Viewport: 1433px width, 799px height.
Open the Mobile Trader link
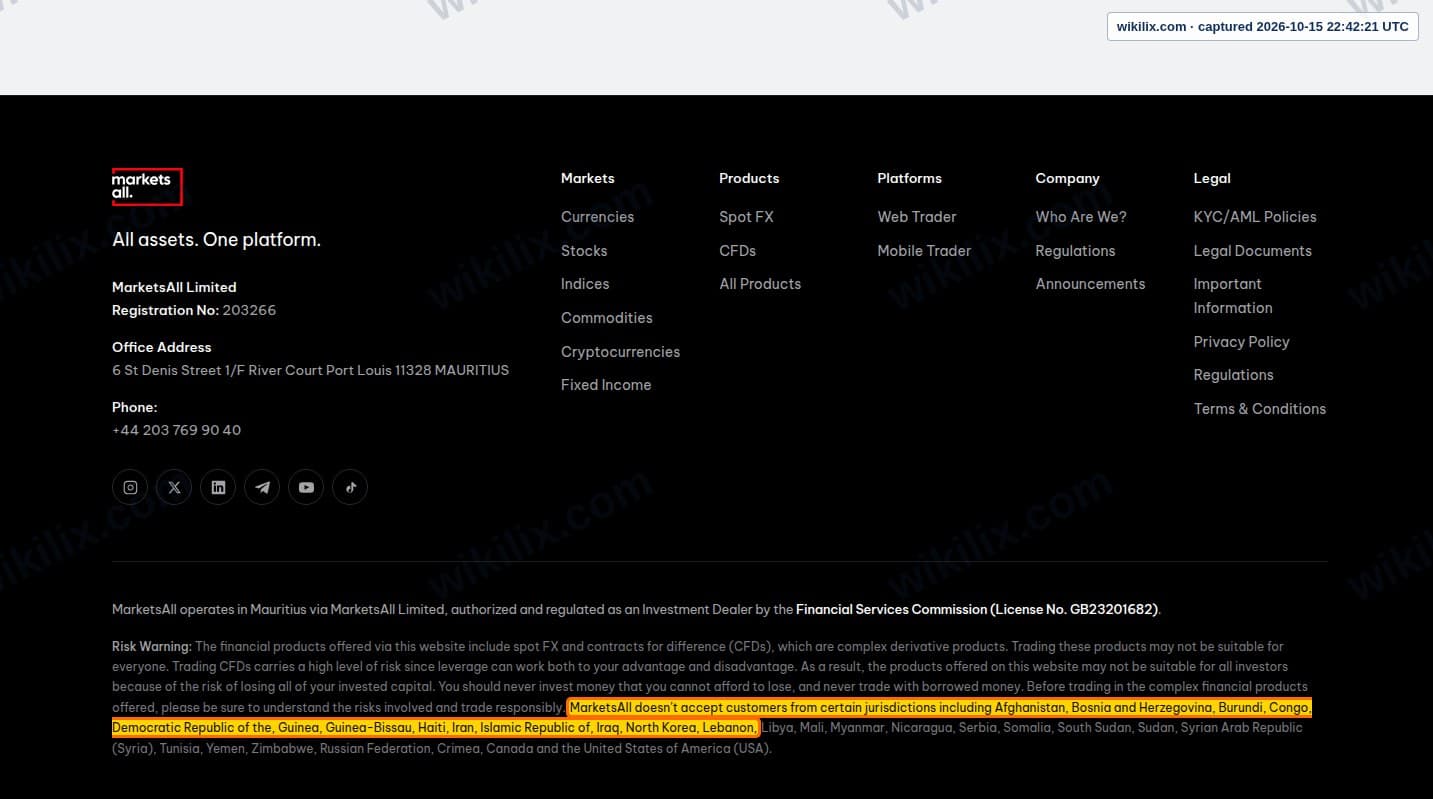924,251
